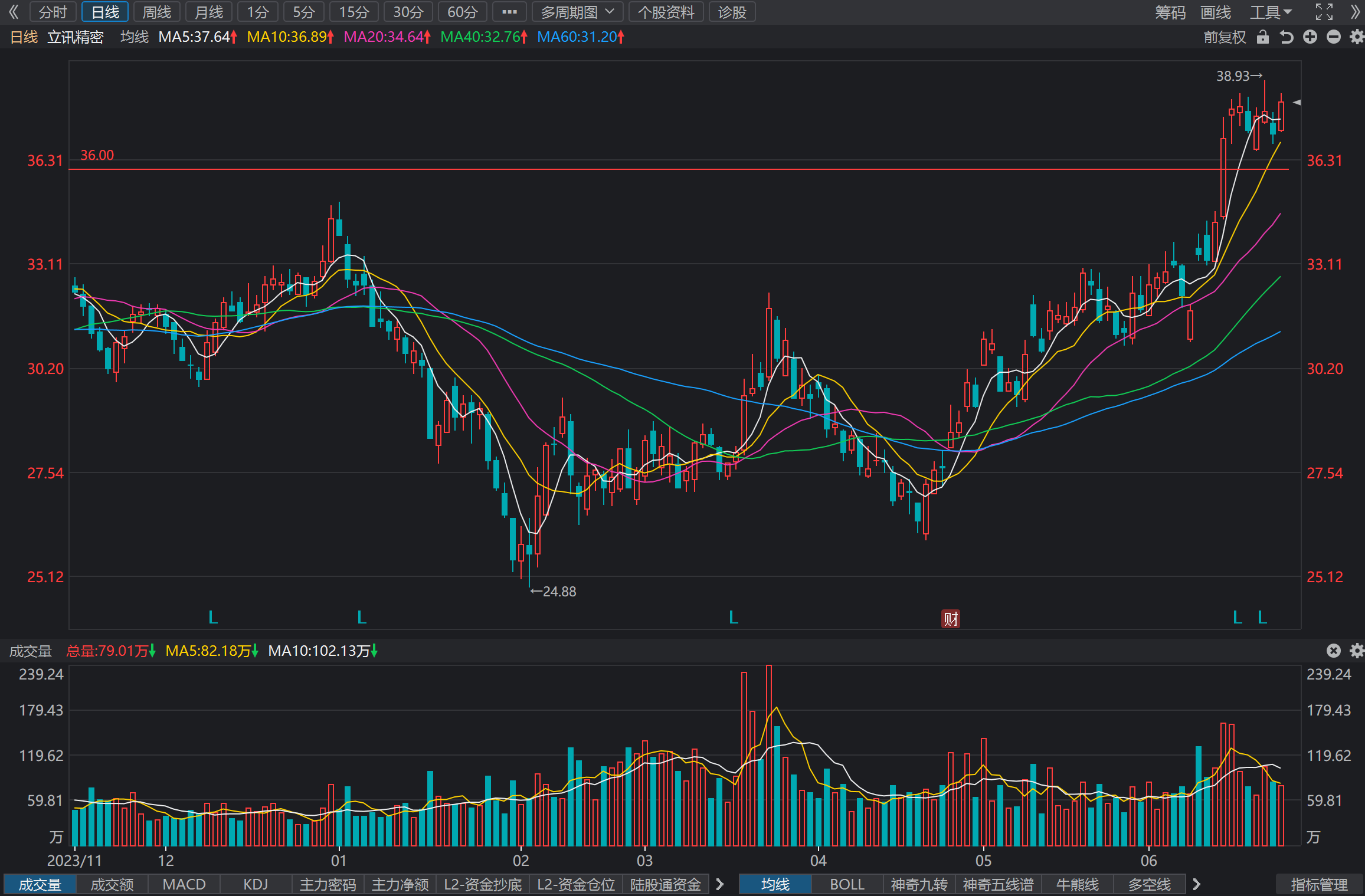Click the double-right expand arrow icon
This screenshot has width=1365, height=896.
tap(1355, 12)
